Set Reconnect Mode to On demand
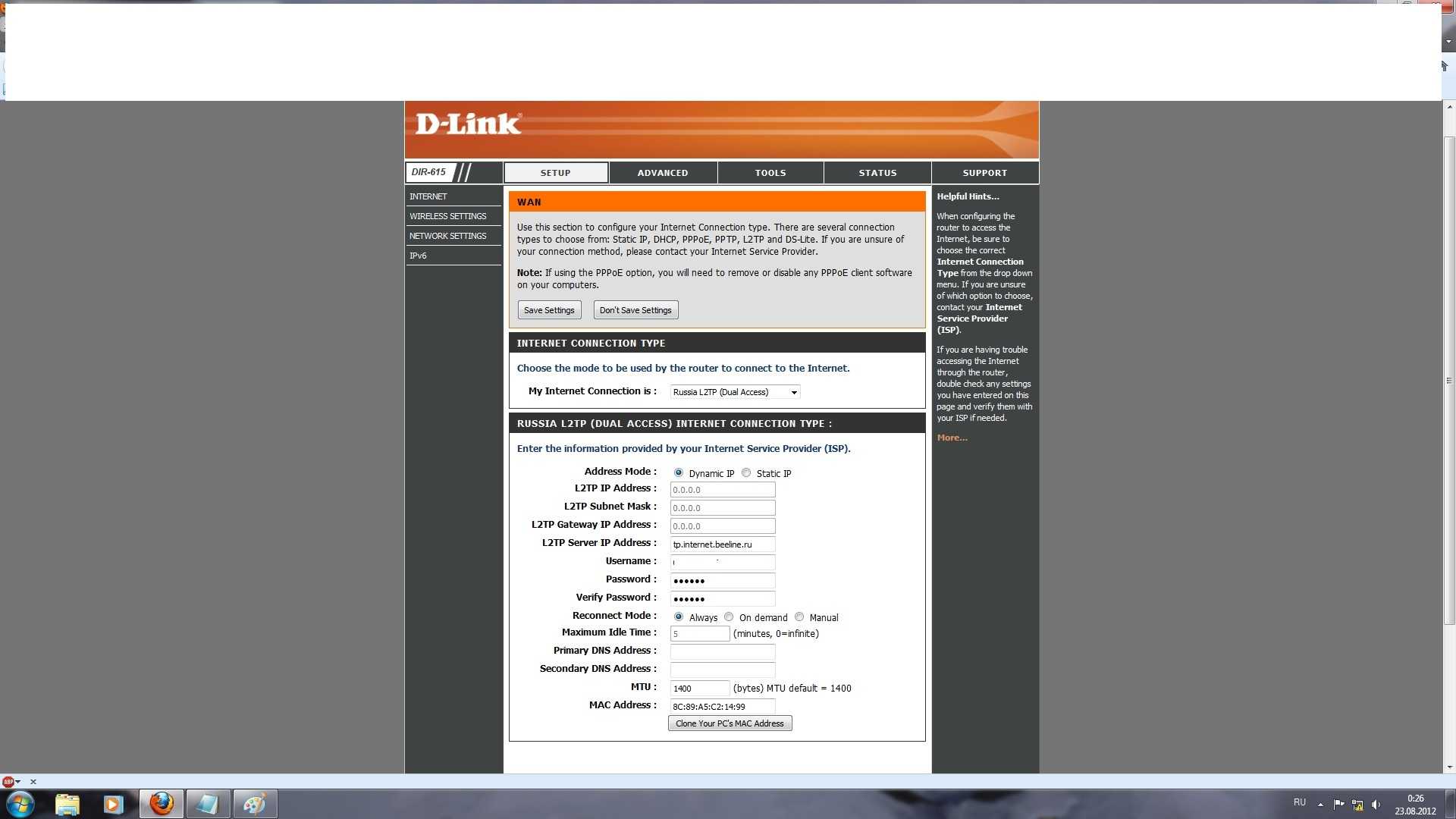Image resolution: width=1456 pixels, height=819 pixels. pyautogui.click(x=729, y=617)
